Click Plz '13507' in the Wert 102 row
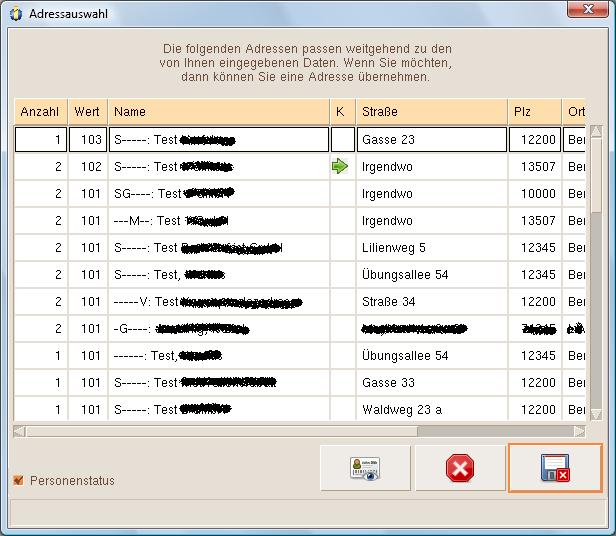 click(535, 167)
